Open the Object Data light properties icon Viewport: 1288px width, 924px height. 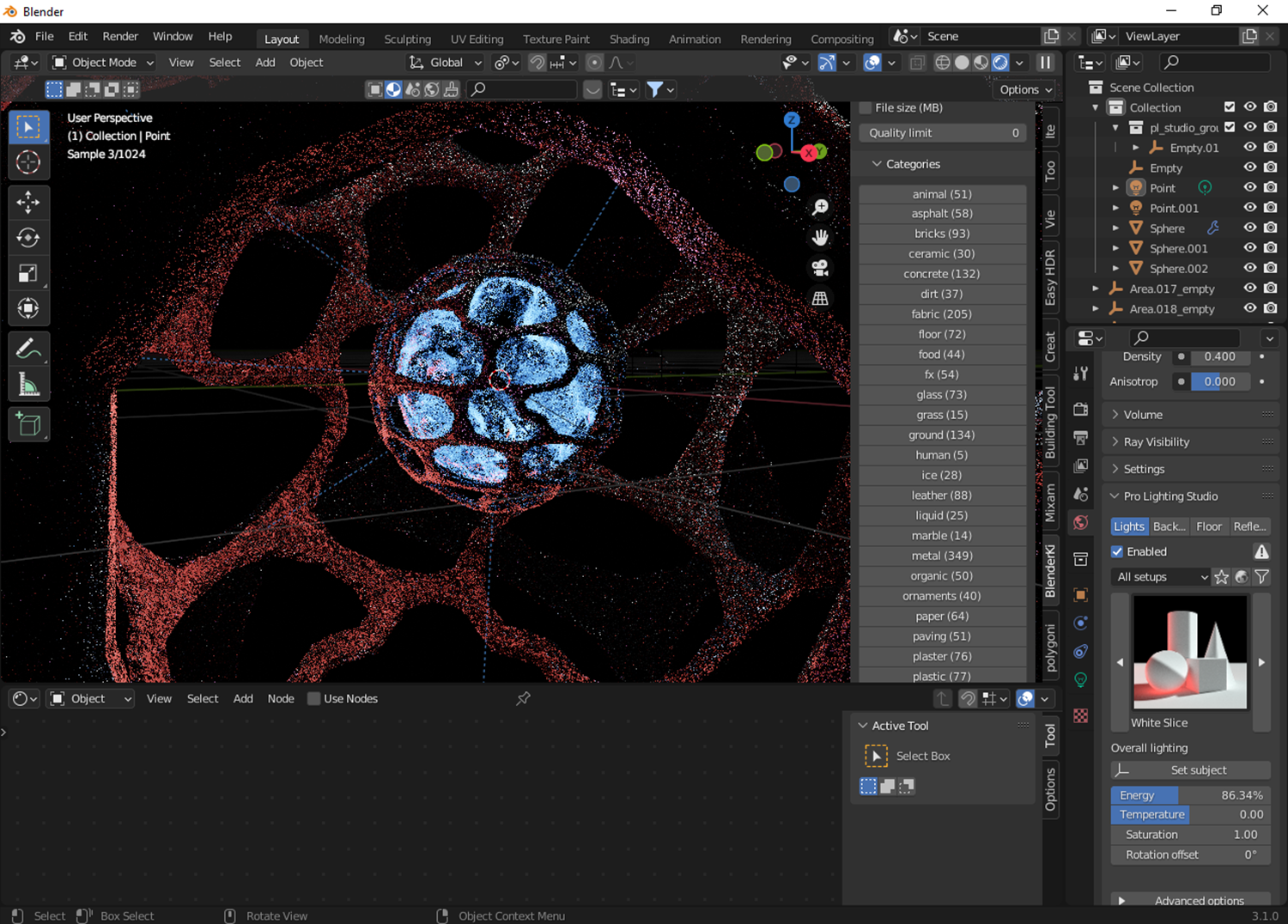(1081, 679)
